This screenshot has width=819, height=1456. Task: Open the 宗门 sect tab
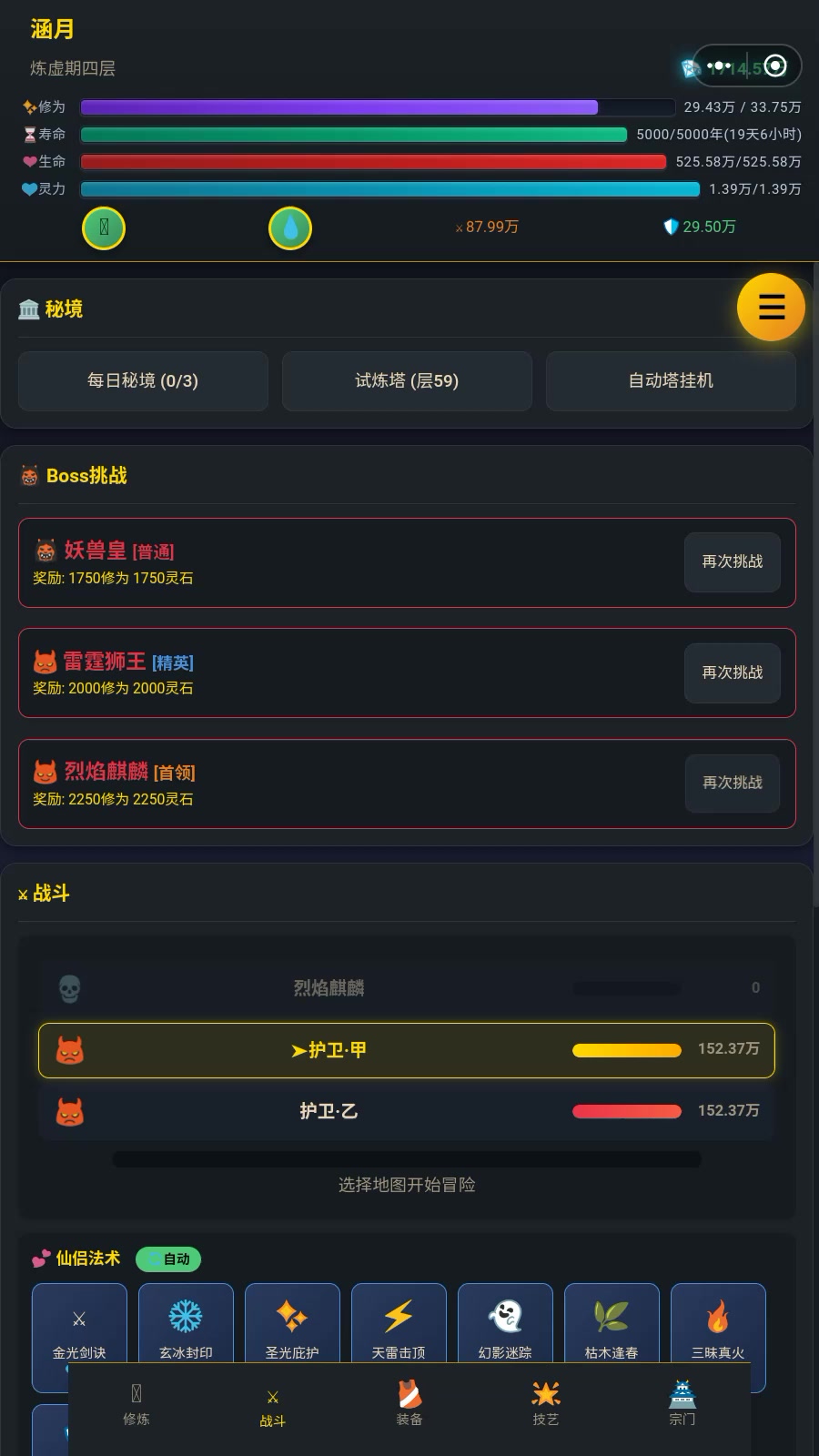[x=682, y=1403]
